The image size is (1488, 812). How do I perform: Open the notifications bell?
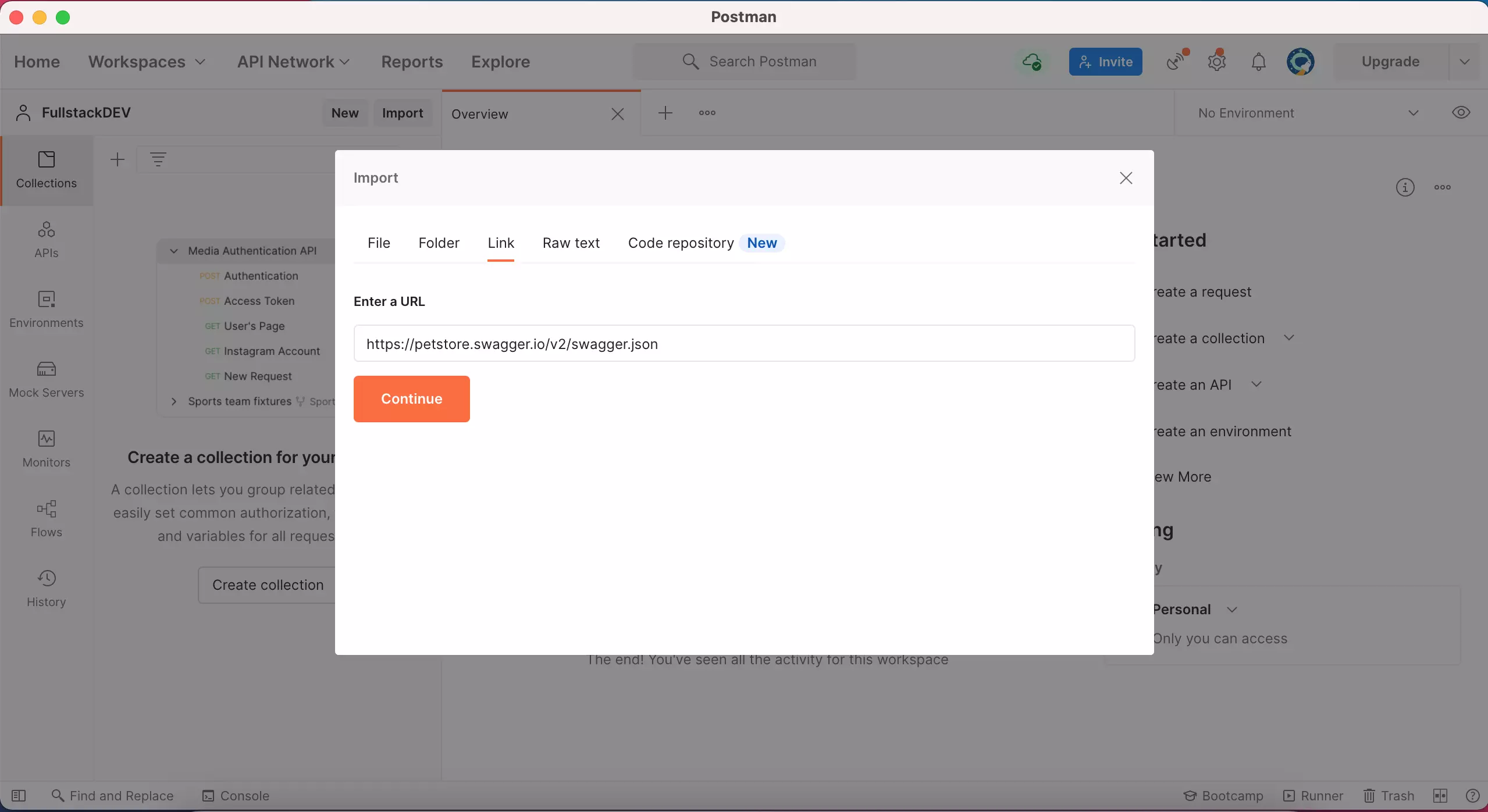click(x=1259, y=62)
